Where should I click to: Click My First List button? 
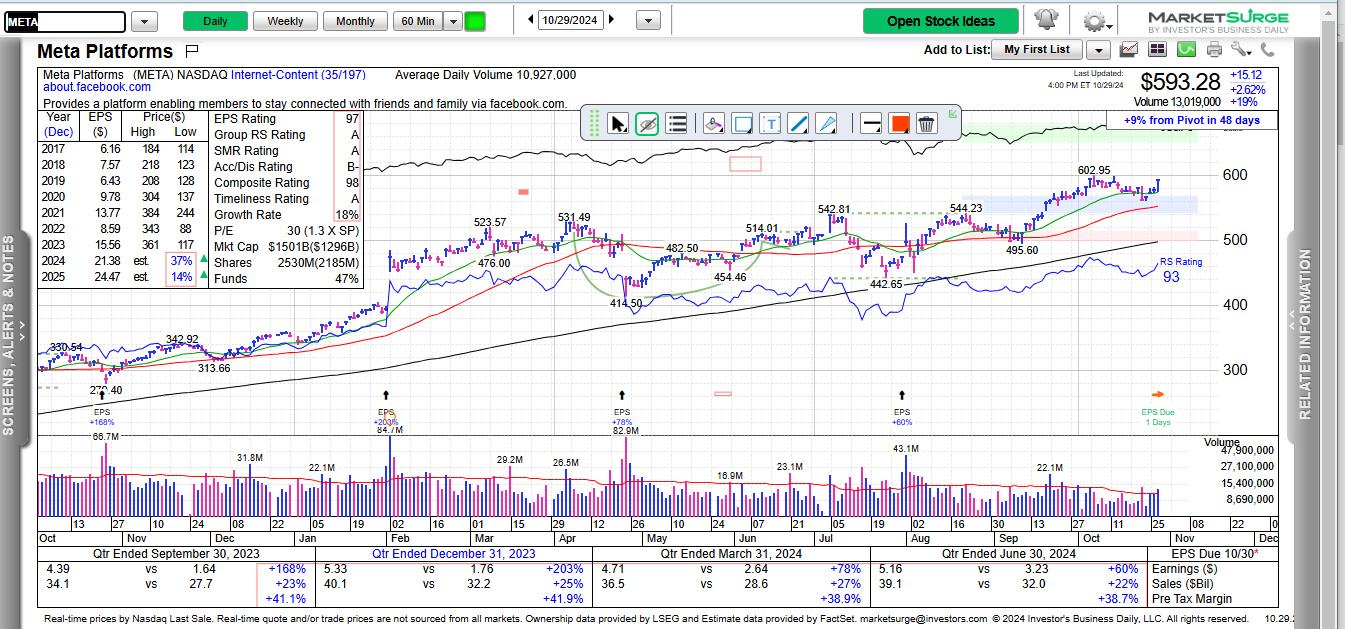pos(1037,49)
